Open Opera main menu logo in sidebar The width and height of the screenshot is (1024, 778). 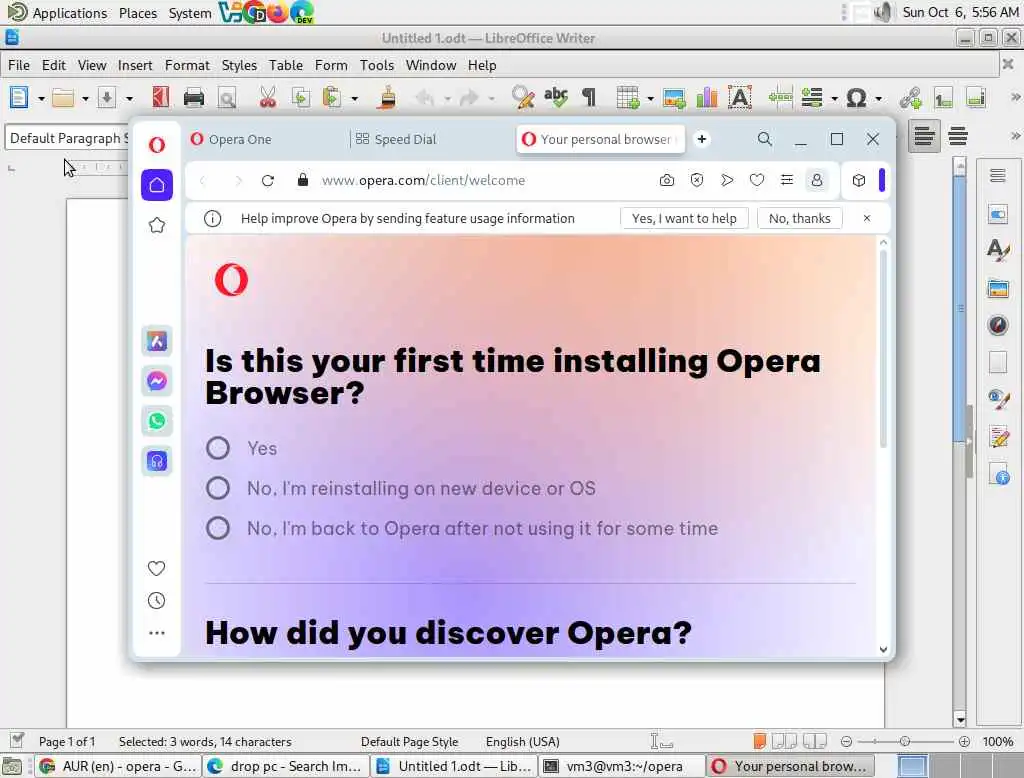coord(157,144)
